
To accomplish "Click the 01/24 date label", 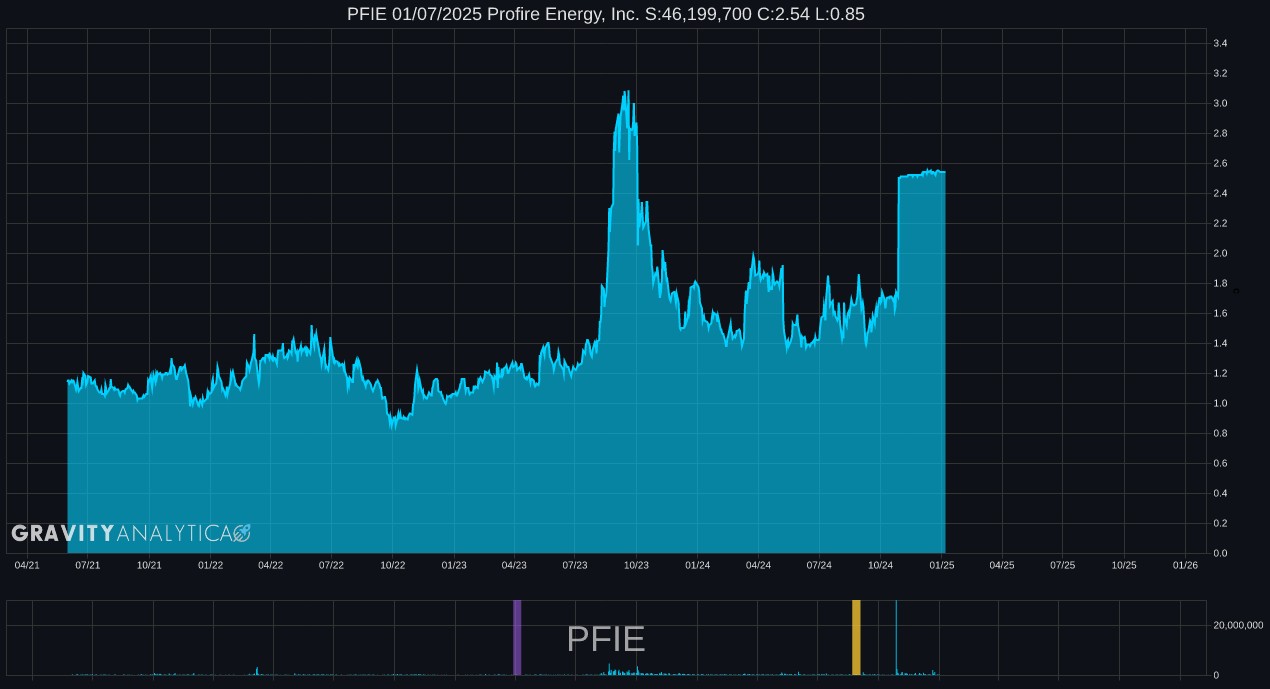I will (x=697, y=565).
